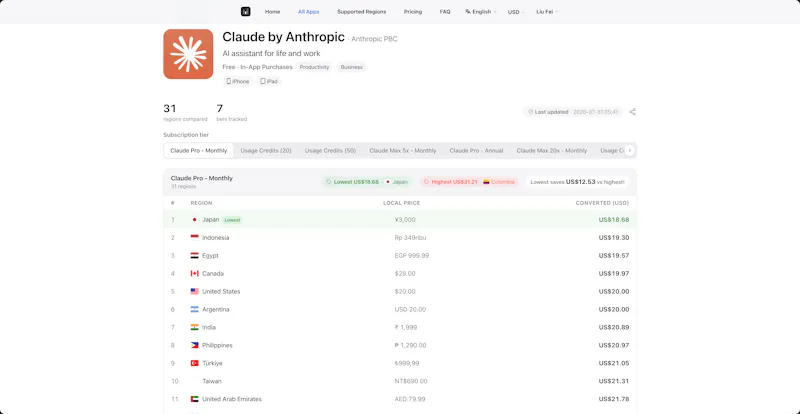Click the Claude by Anthropic title
This screenshot has width=800, height=414.
pos(283,37)
